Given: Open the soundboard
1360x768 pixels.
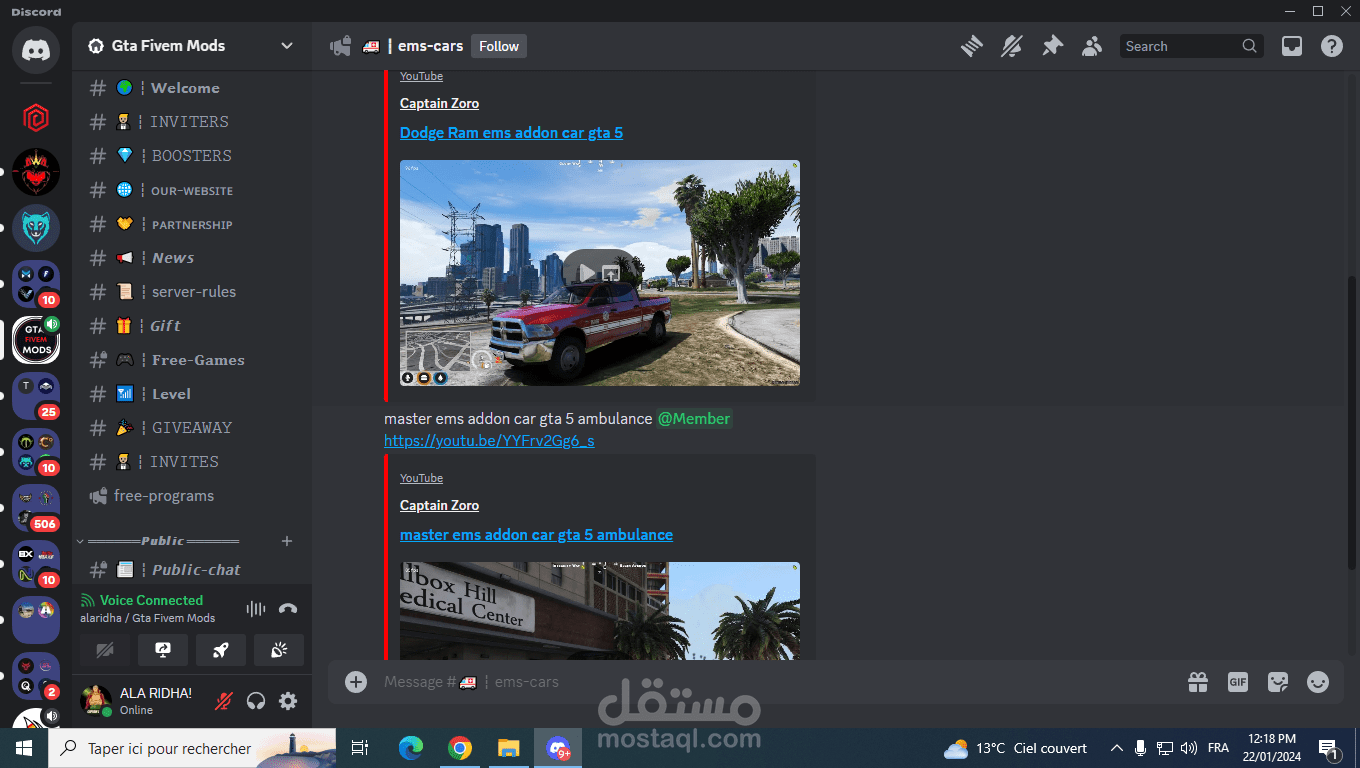Looking at the screenshot, I should coord(279,650).
